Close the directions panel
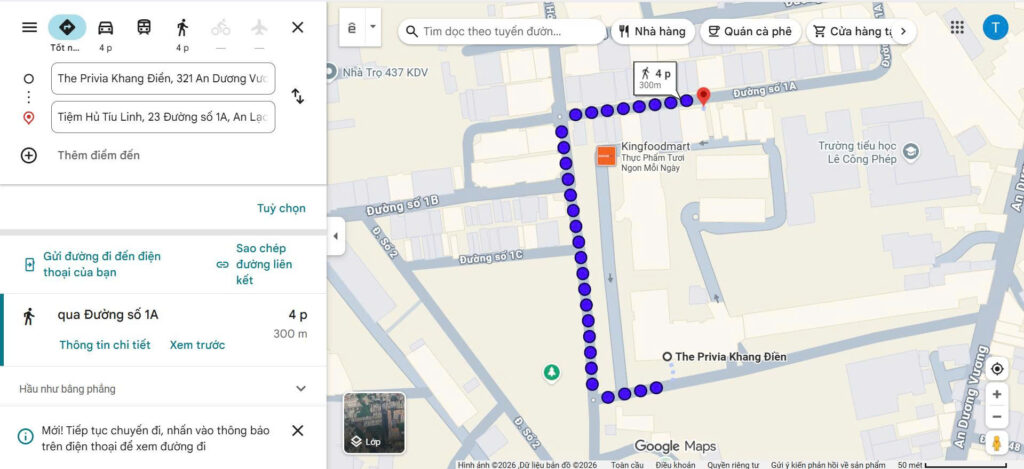Viewport: 1024px width, 469px height. [298, 27]
